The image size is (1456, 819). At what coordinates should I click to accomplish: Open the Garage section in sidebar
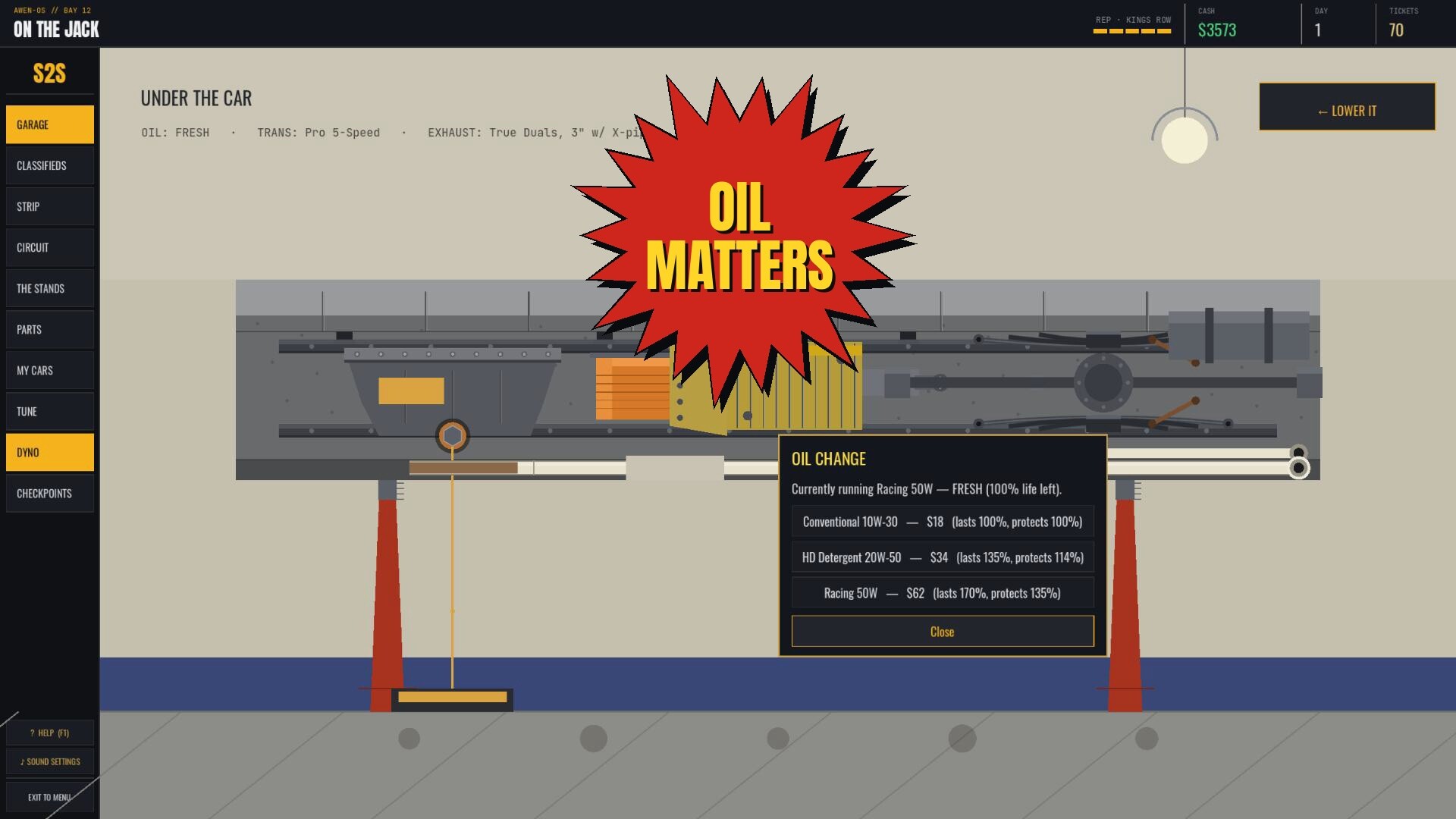pyautogui.click(x=50, y=124)
